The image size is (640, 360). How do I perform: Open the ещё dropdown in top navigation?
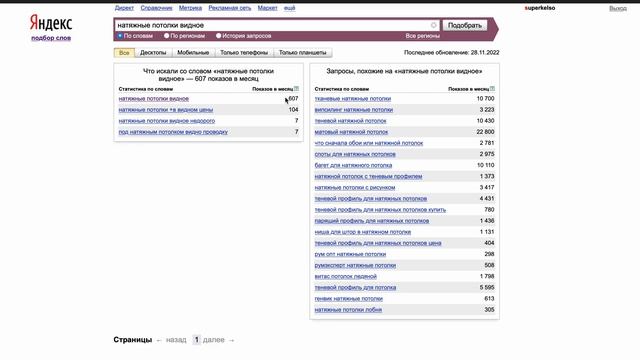(x=289, y=8)
